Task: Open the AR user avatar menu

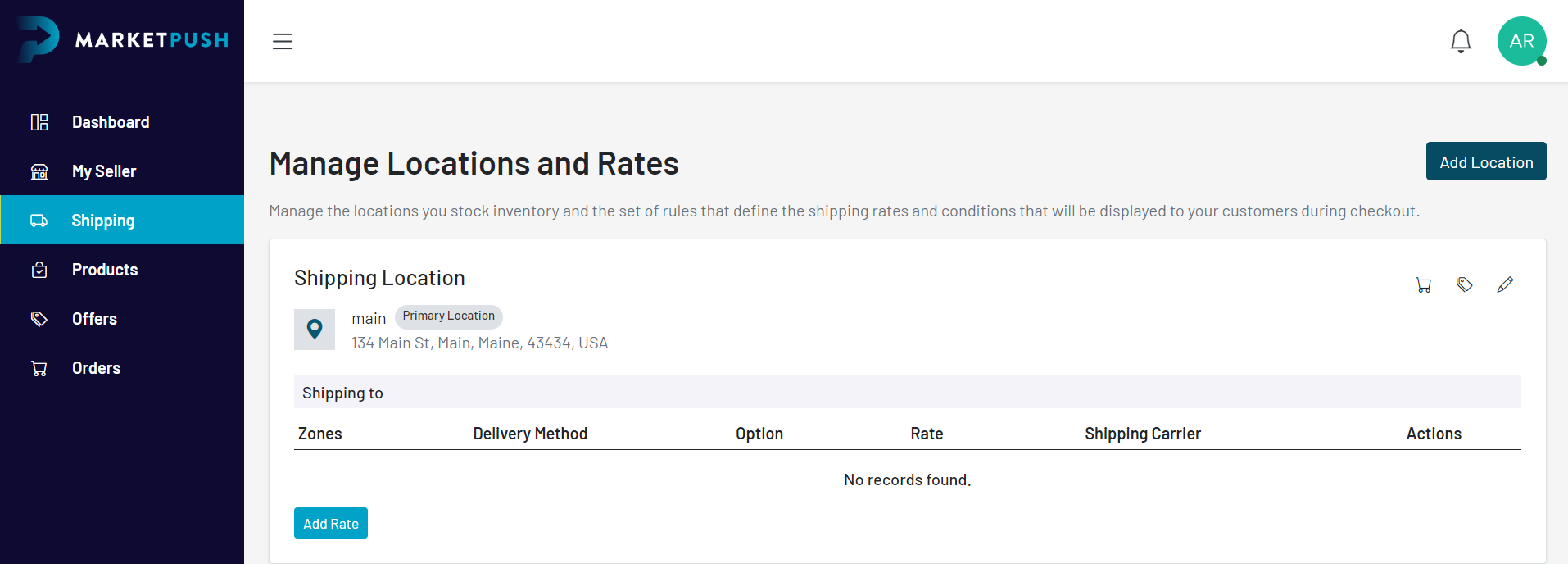Action: point(1521,41)
